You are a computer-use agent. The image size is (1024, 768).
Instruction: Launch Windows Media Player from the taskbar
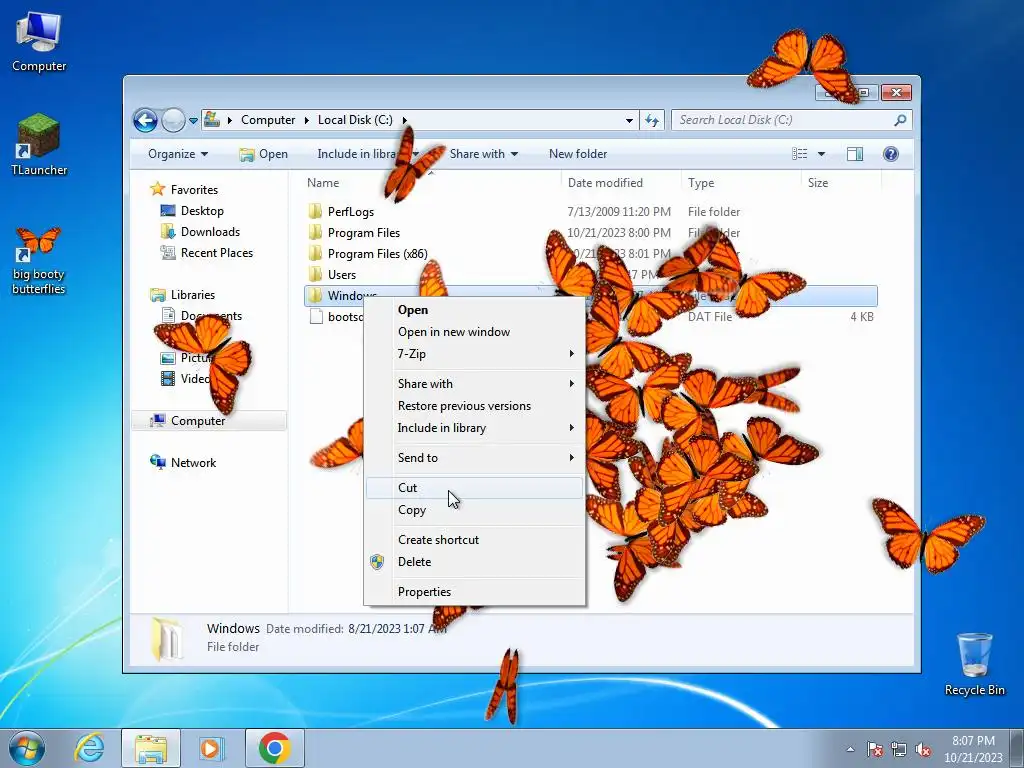coord(212,748)
